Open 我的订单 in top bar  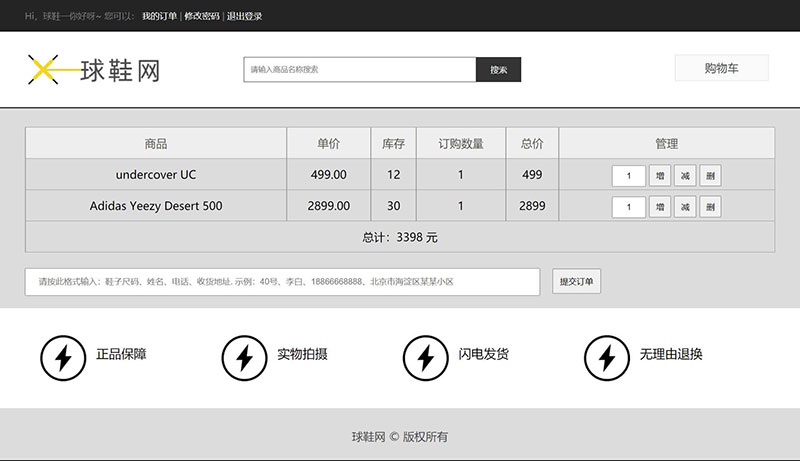pos(159,16)
